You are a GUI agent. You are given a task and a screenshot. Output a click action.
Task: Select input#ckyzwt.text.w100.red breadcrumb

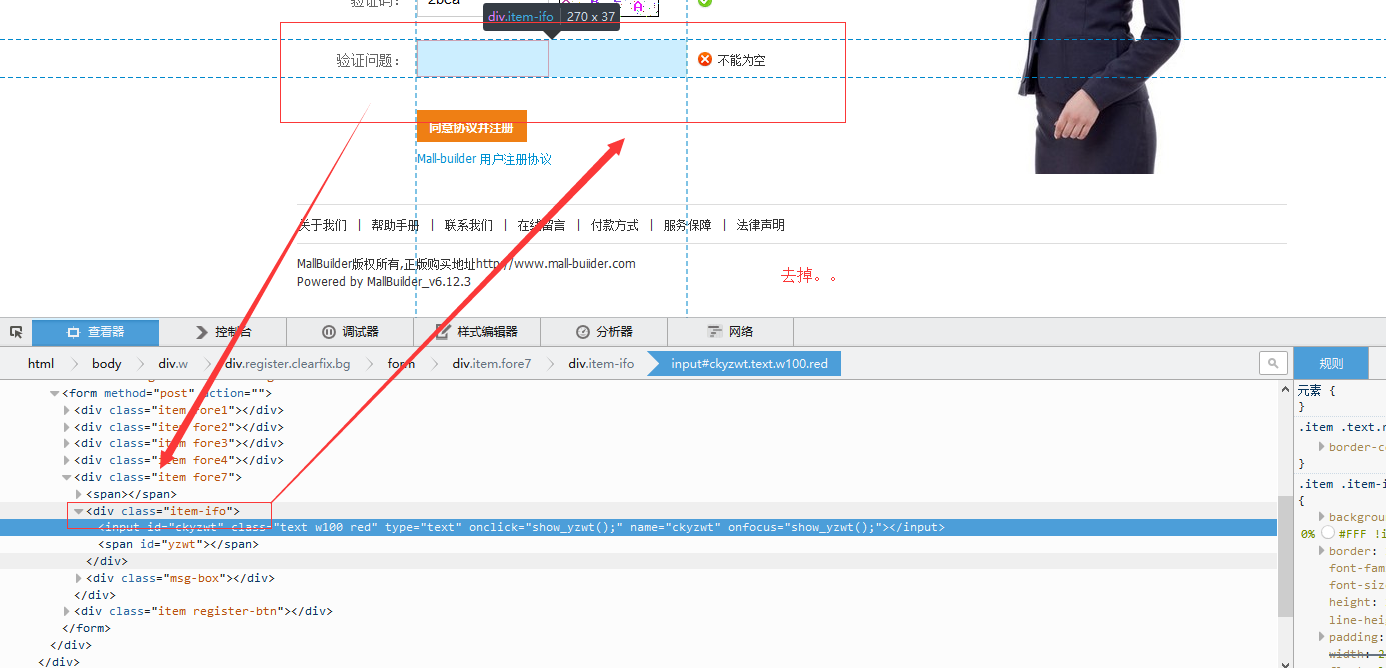click(749, 363)
